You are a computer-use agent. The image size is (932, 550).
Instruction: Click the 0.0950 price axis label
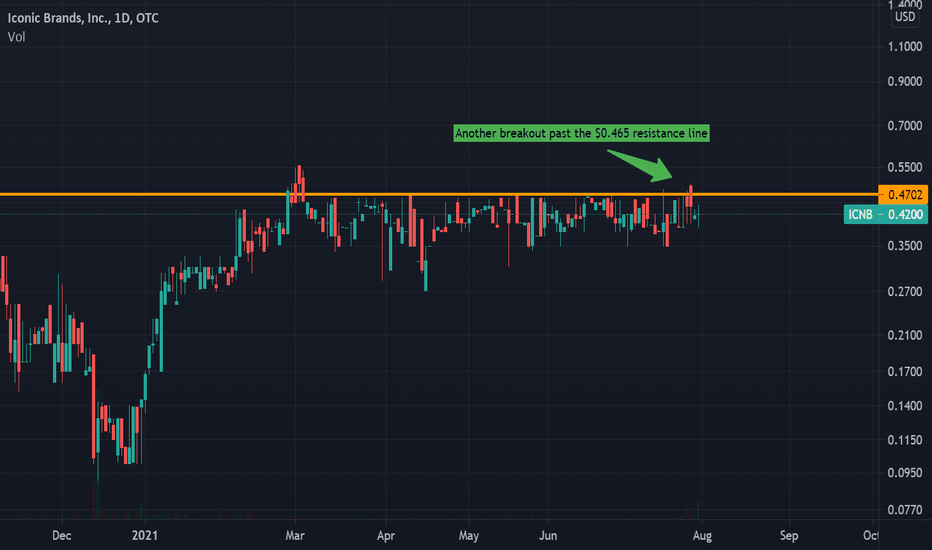[x=905, y=473]
